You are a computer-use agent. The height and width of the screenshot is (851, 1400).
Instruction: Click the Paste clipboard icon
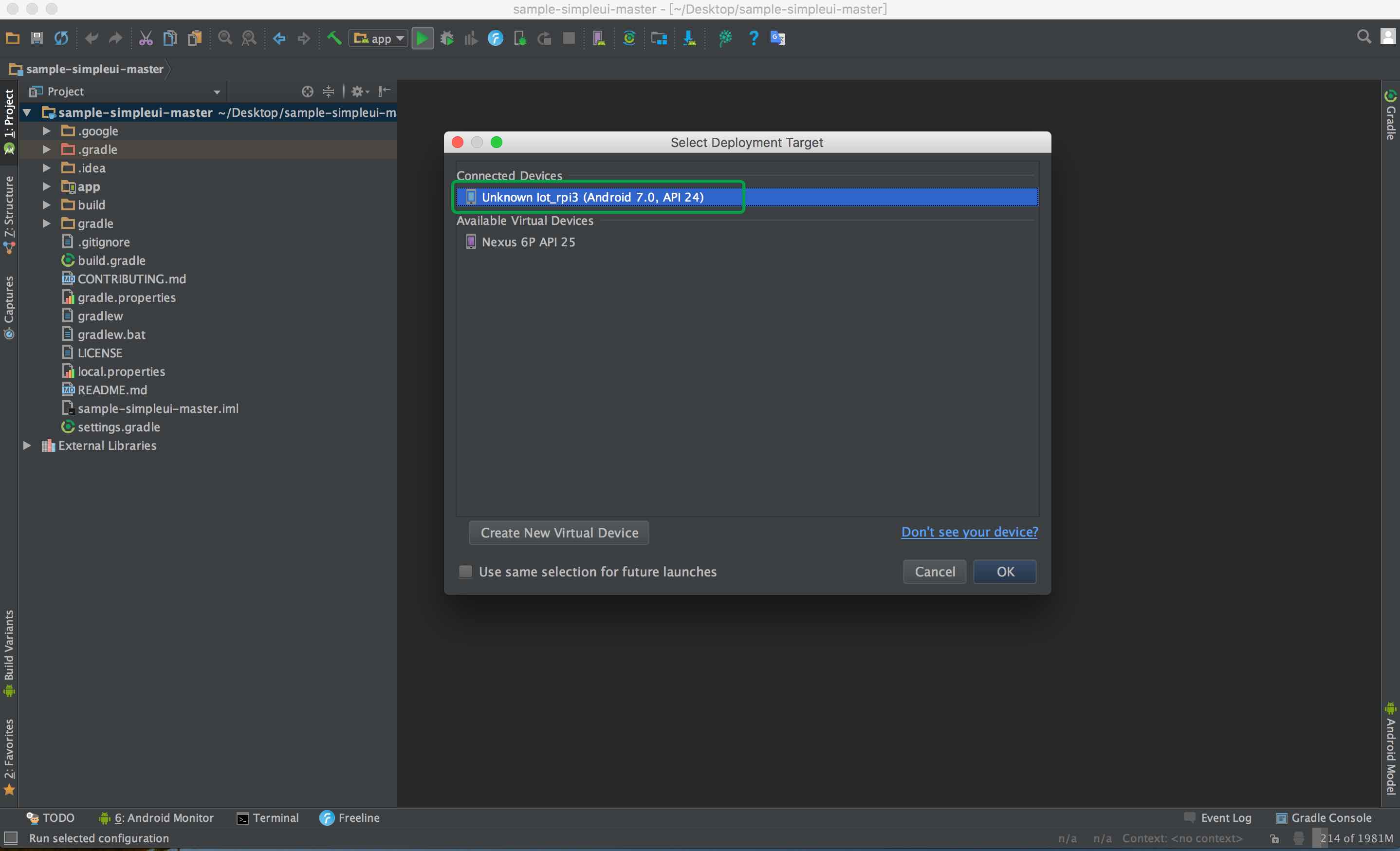(194, 38)
